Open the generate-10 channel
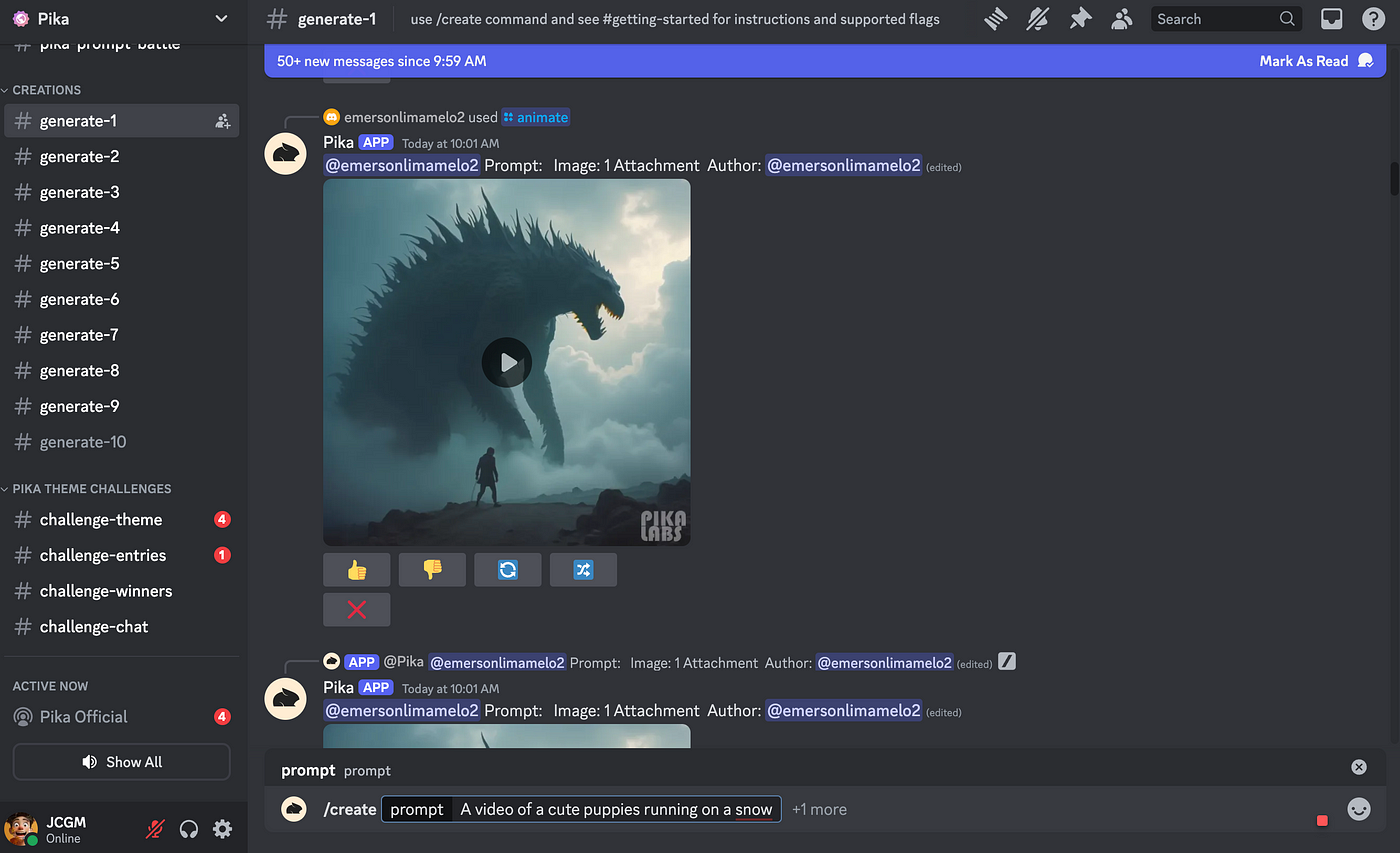This screenshot has width=1400, height=853. (x=122, y=442)
